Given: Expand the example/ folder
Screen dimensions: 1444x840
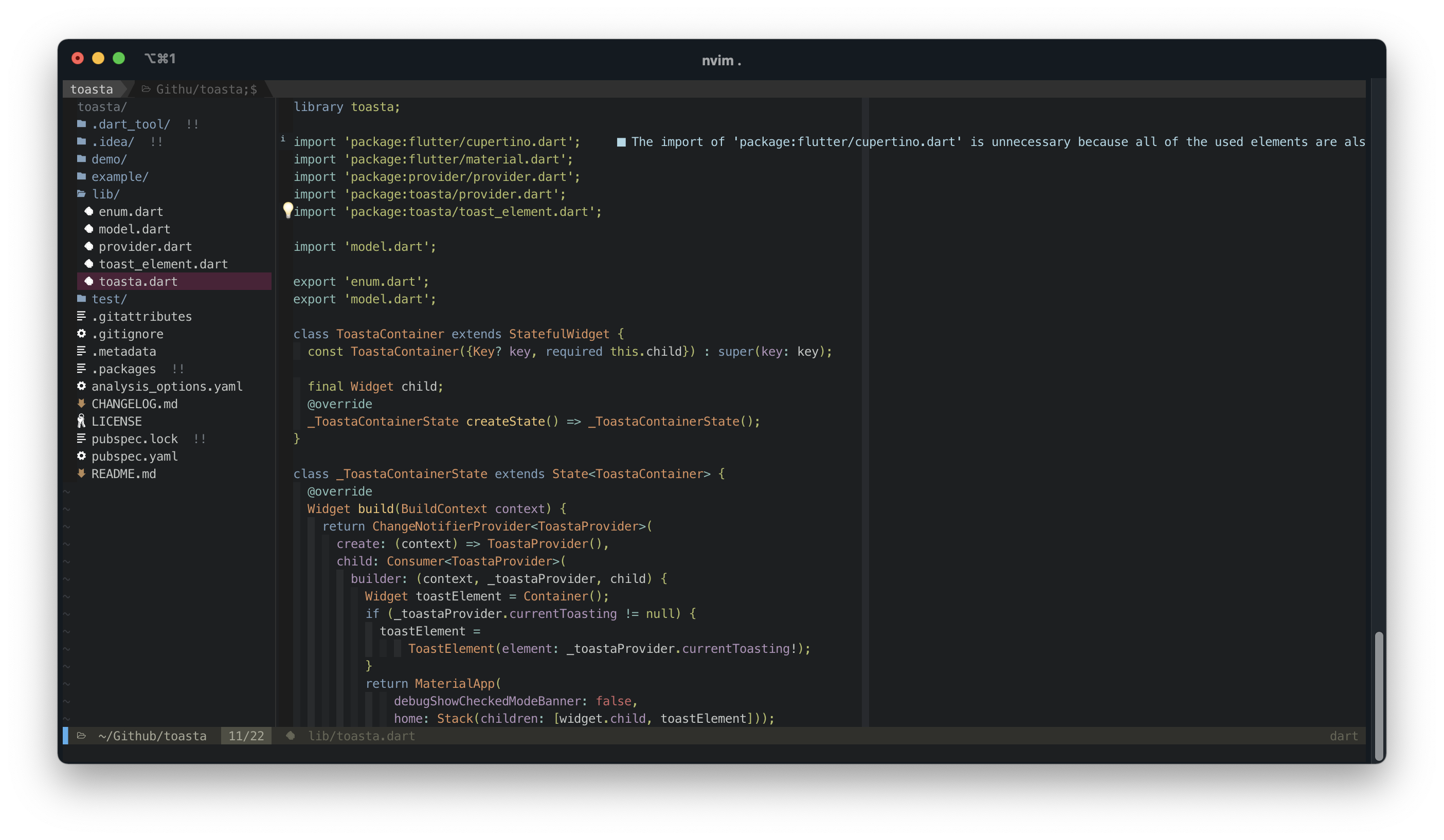Looking at the screenshot, I should point(119,176).
